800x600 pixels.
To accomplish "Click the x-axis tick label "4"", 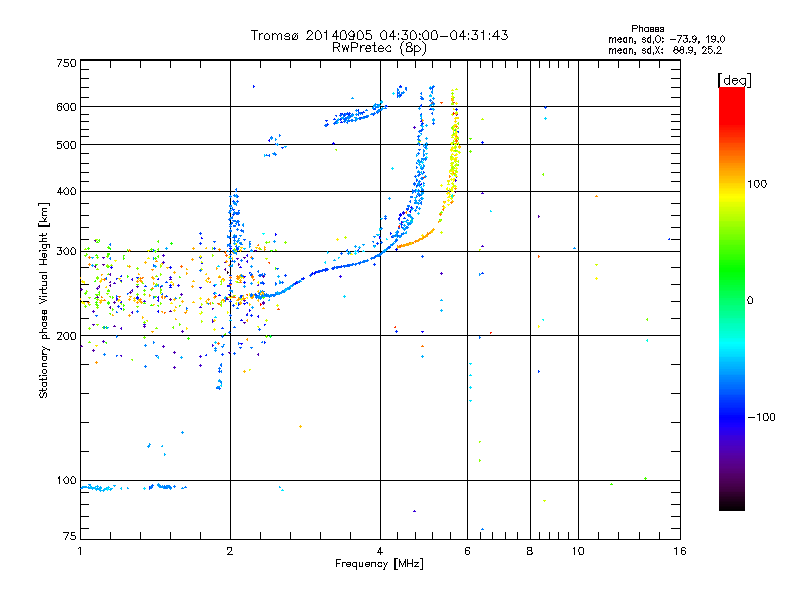I will click(x=380, y=551).
